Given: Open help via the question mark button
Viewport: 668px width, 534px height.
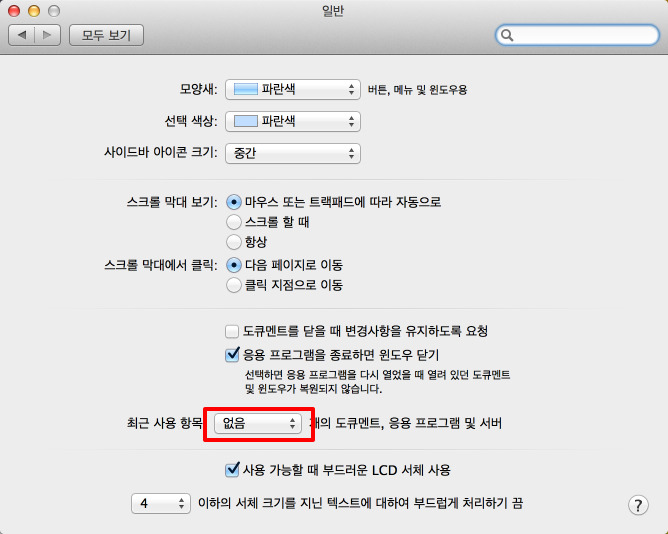Looking at the screenshot, I should click(x=638, y=505).
